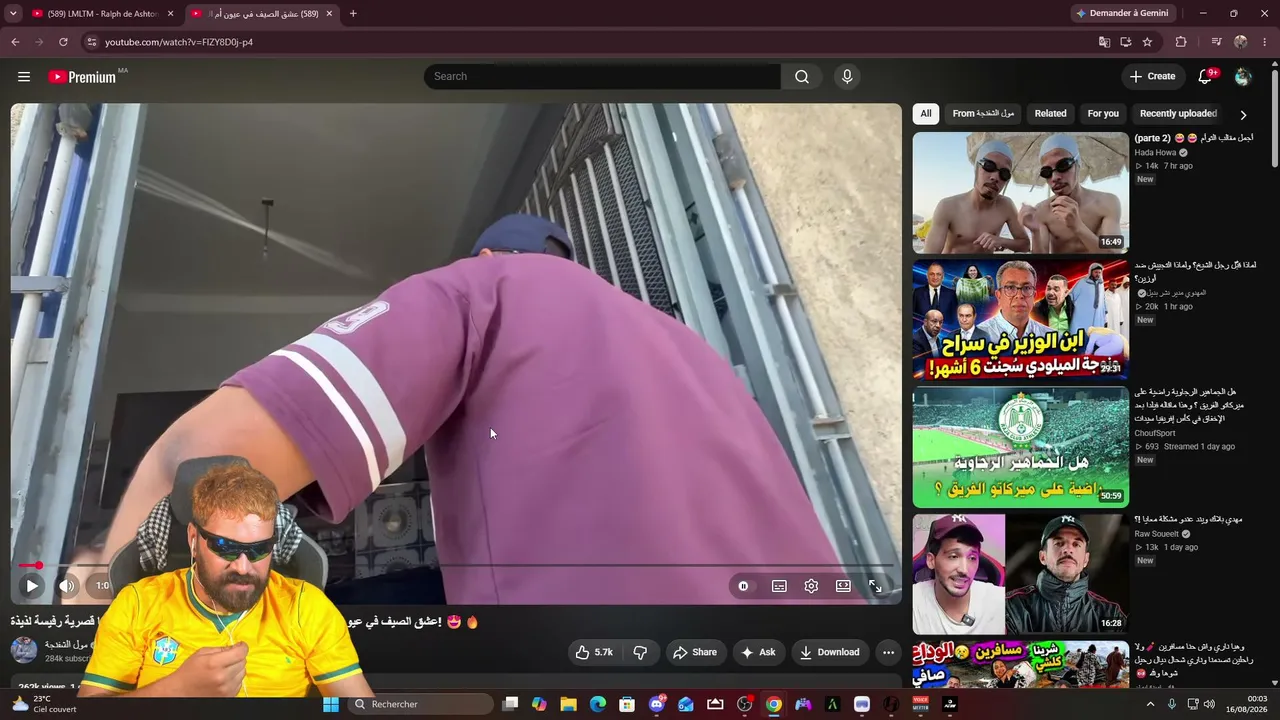
Task: Switch to theater mode
Action: (x=843, y=586)
